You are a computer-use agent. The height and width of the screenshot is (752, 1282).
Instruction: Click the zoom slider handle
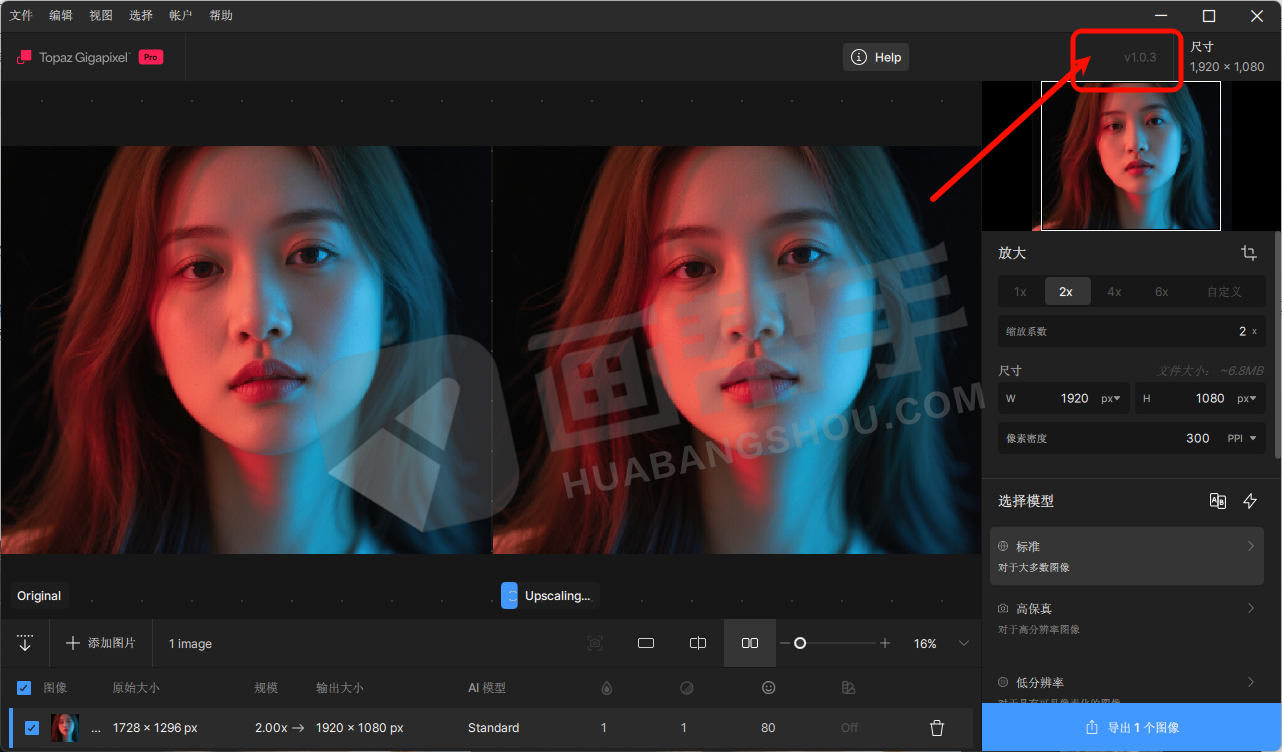pos(800,643)
